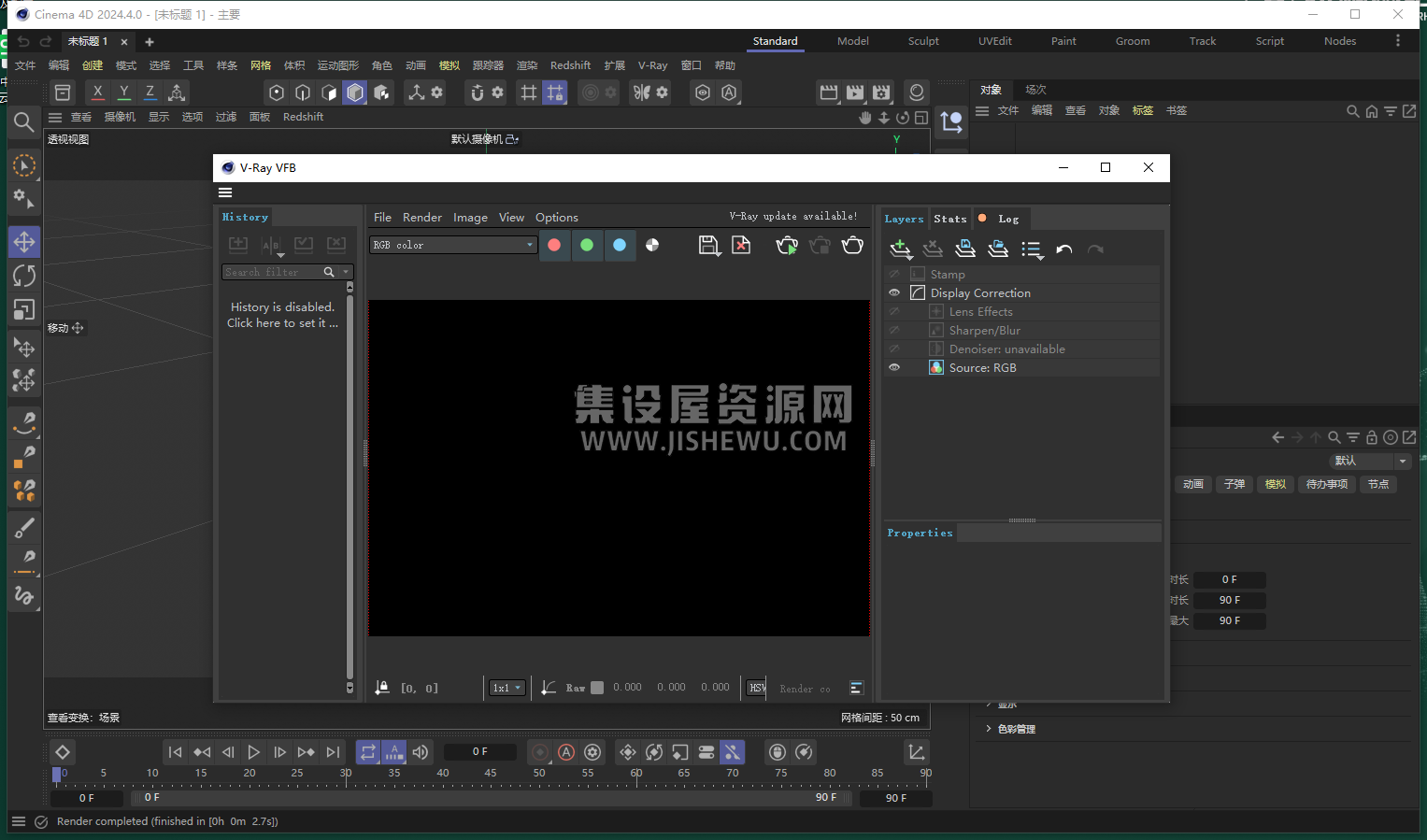The width and height of the screenshot is (1427, 840).
Task: Save the current VFB image
Action: tap(708, 246)
